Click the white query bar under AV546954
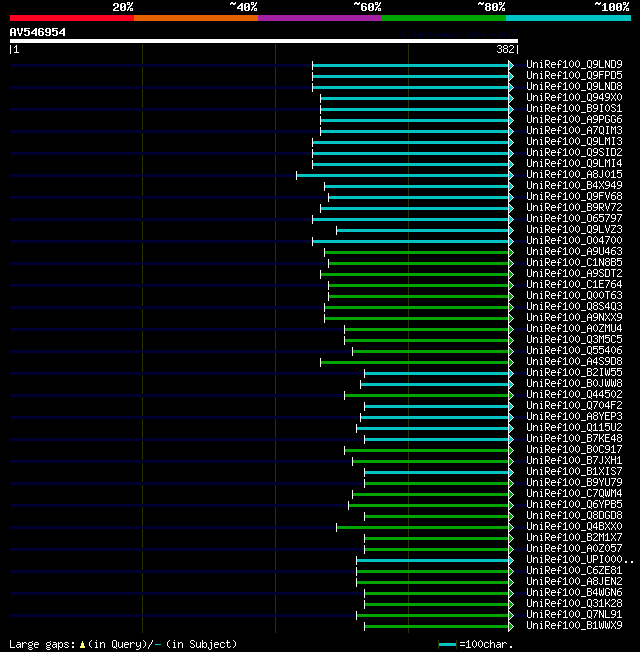This screenshot has height=652, width=640. 264,41
